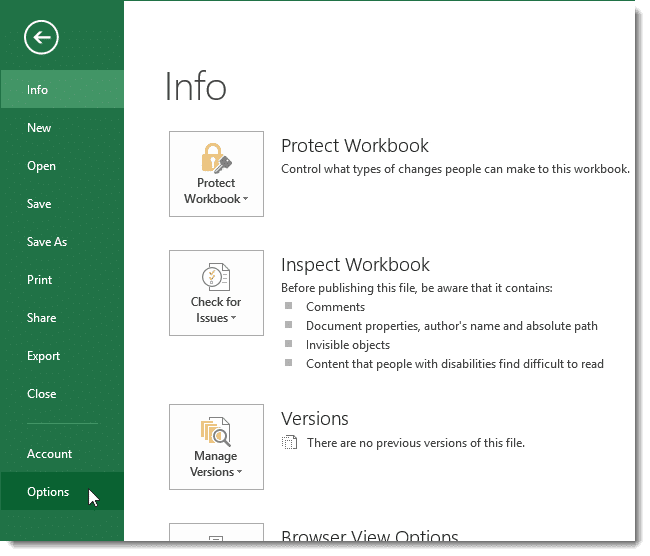Open the Account page
Viewport: 650px width, 556px height.
pyautogui.click(x=49, y=454)
